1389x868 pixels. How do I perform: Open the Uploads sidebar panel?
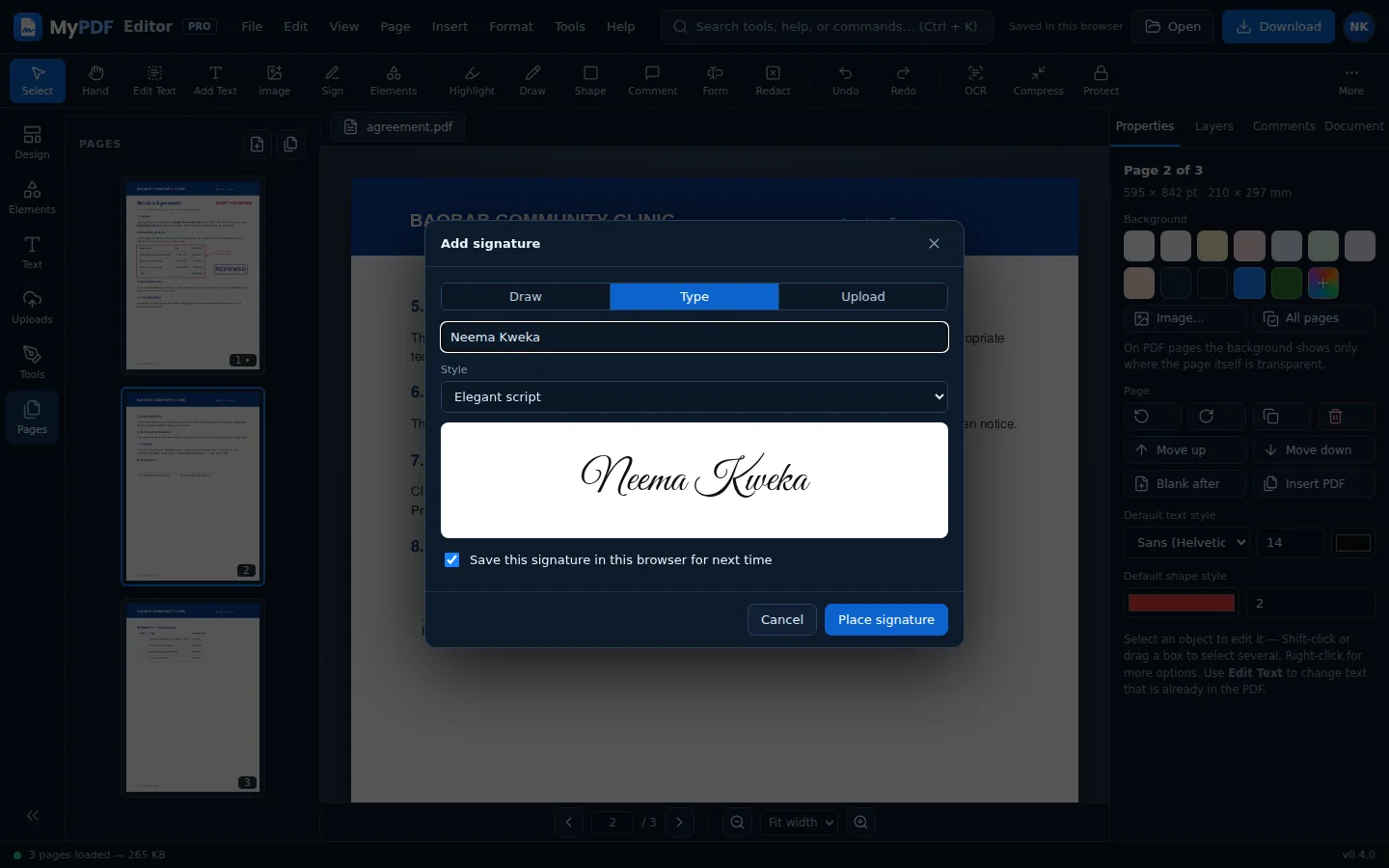tap(32, 308)
